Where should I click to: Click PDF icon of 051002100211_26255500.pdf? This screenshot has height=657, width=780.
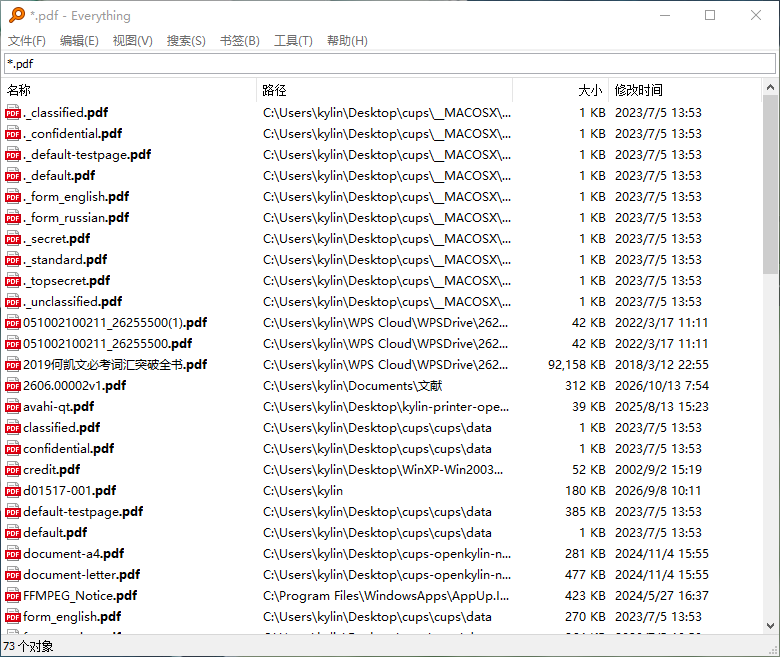pos(13,344)
